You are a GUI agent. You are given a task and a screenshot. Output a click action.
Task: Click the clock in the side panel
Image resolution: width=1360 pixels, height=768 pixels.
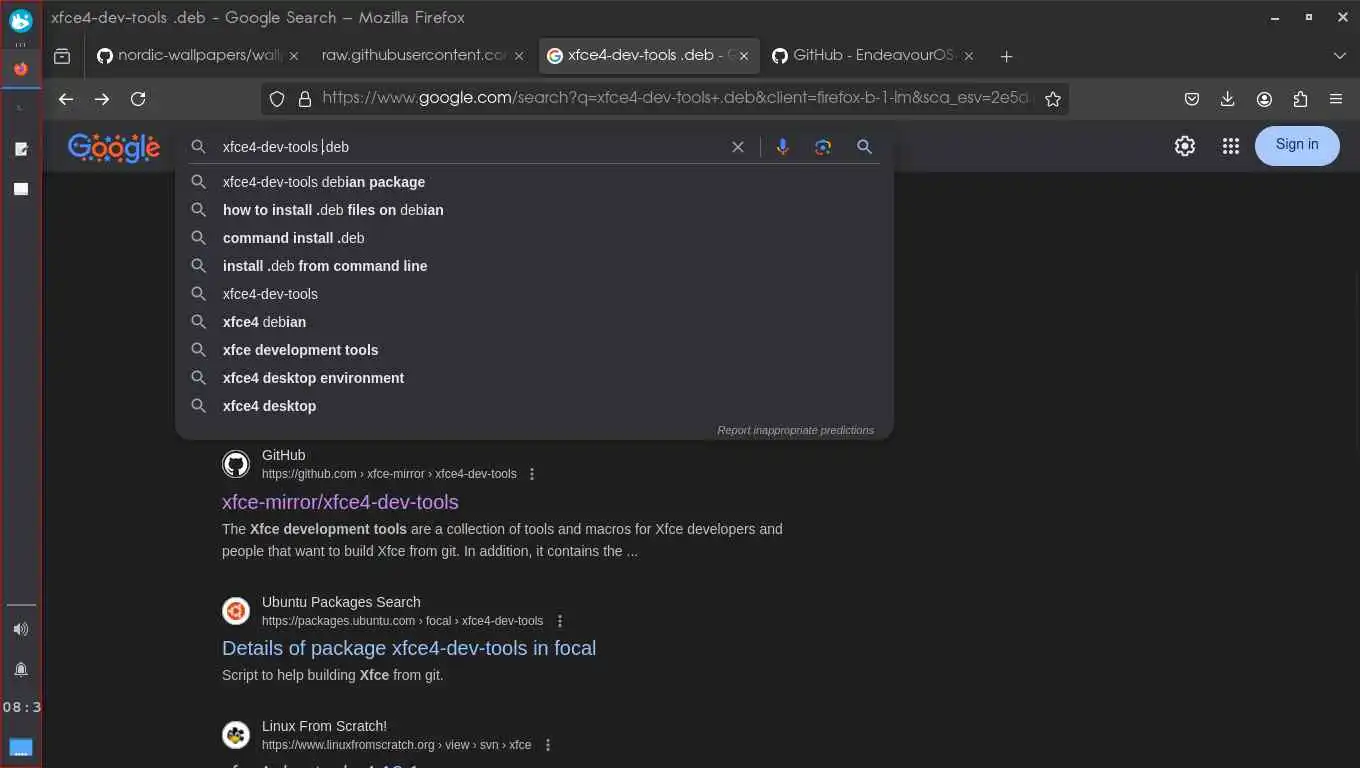point(21,707)
